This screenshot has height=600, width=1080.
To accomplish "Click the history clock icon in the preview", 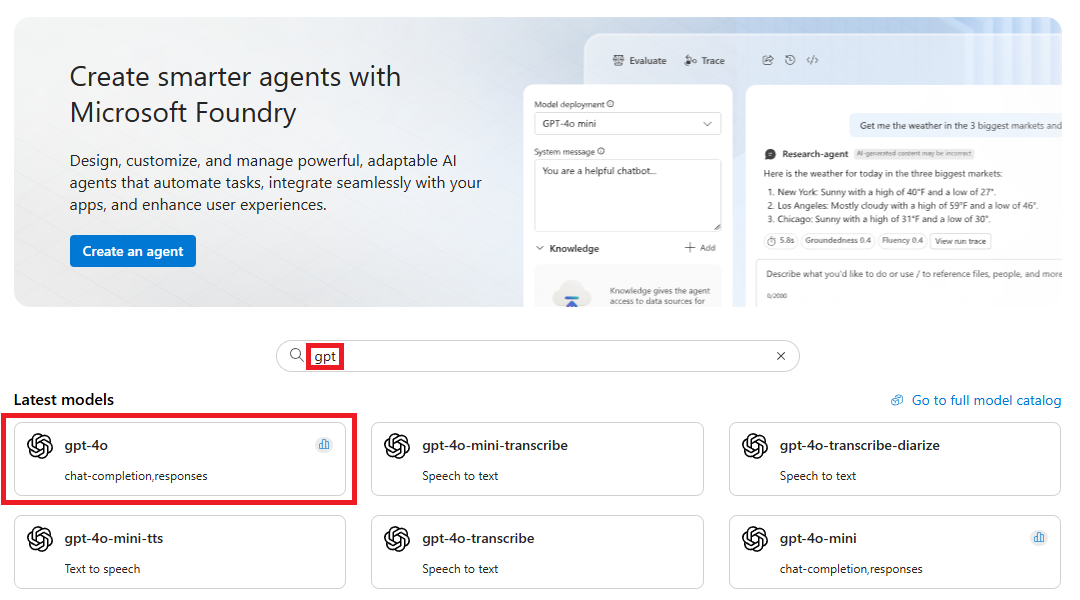I will click(790, 60).
